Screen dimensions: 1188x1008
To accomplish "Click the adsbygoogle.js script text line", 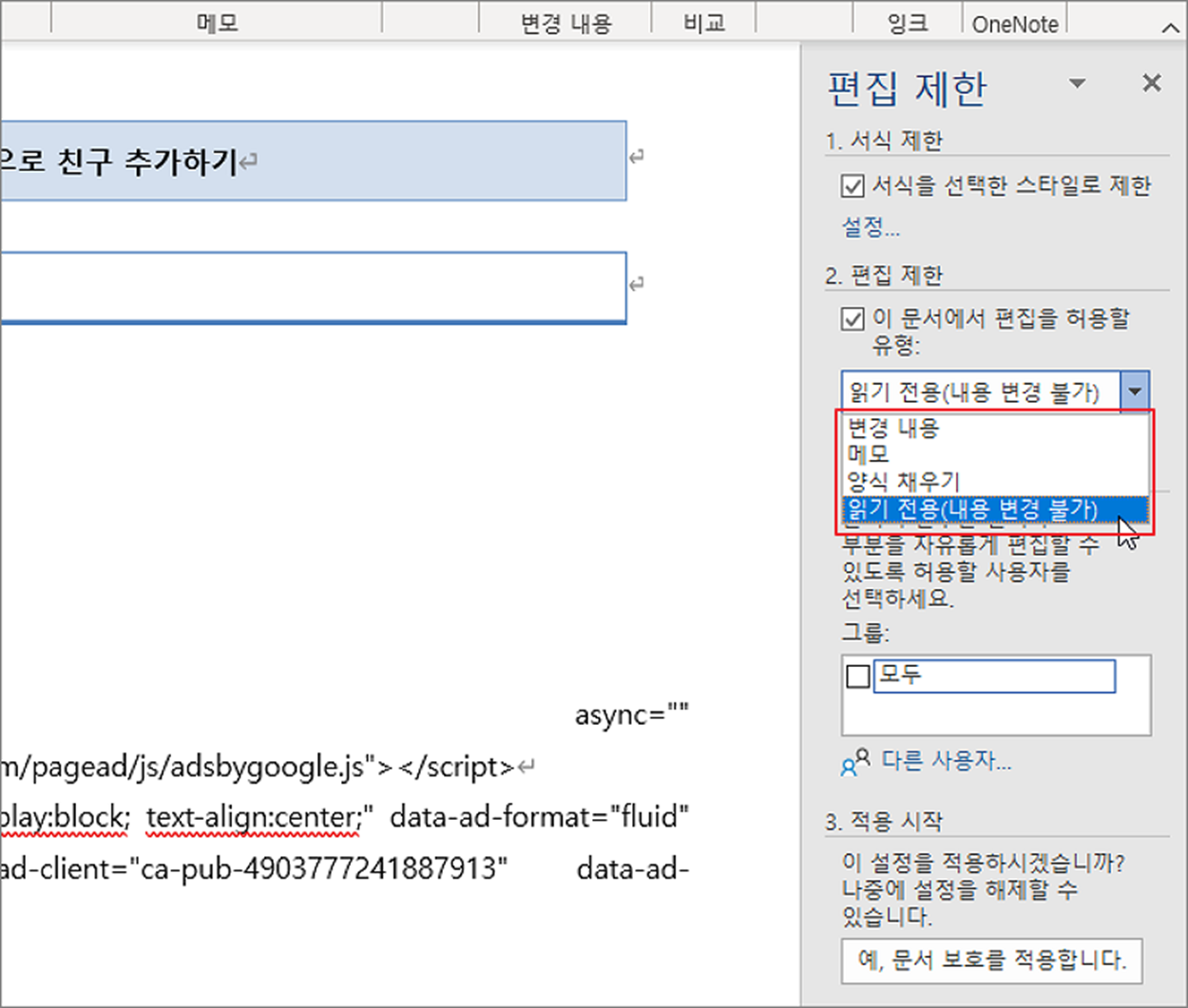I will pyautogui.click(x=258, y=766).
